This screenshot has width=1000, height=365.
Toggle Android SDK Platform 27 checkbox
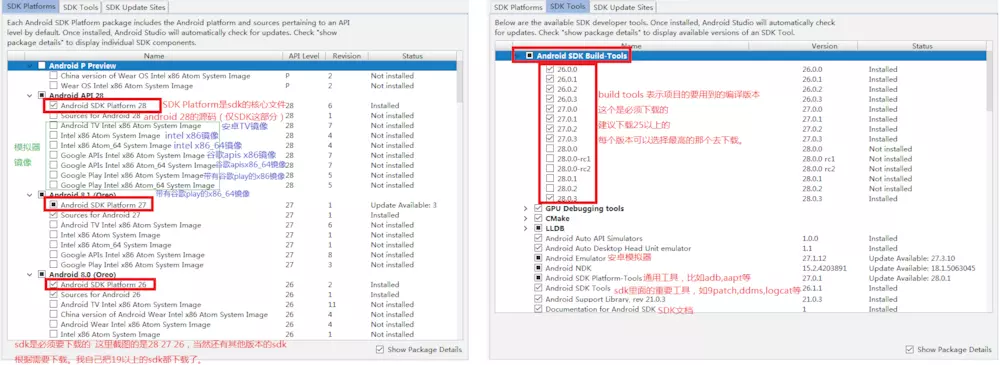[54, 205]
